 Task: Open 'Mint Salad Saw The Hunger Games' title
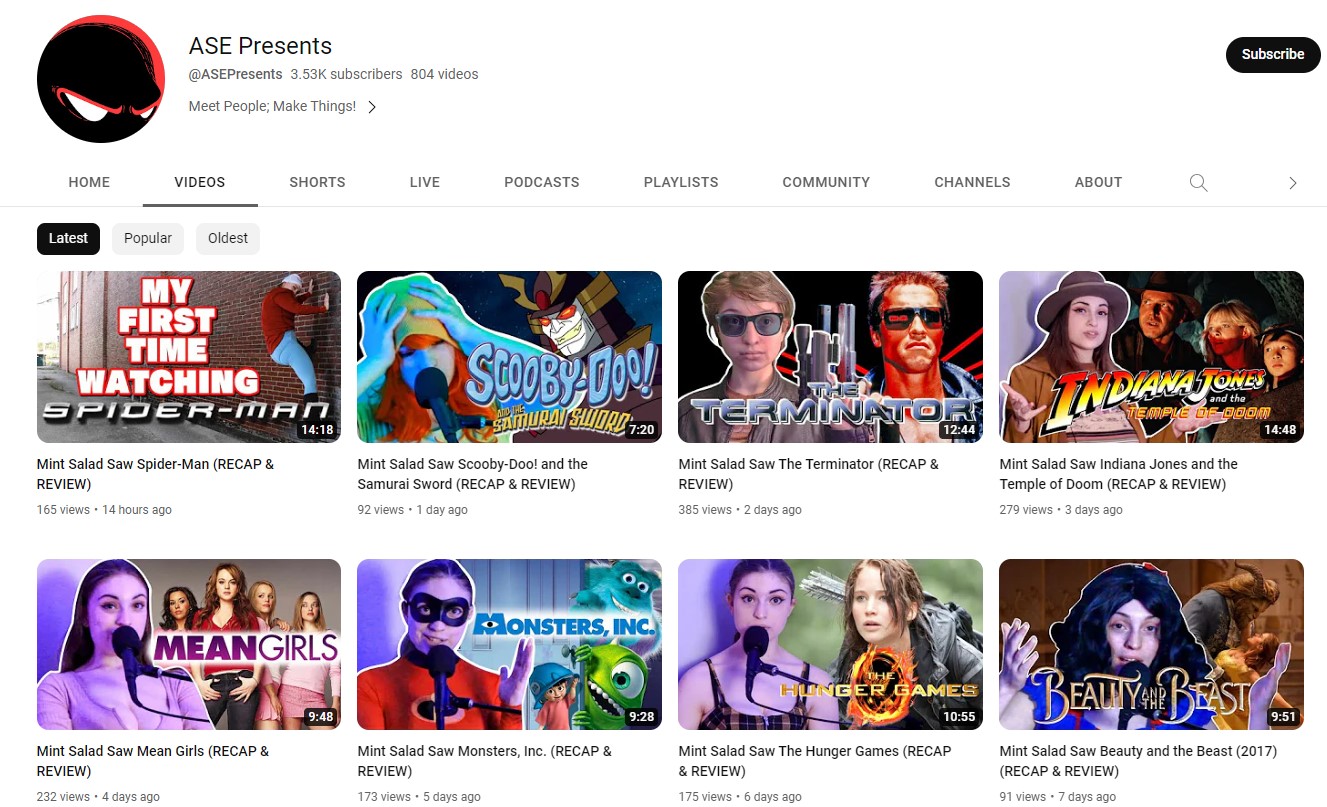815,761
